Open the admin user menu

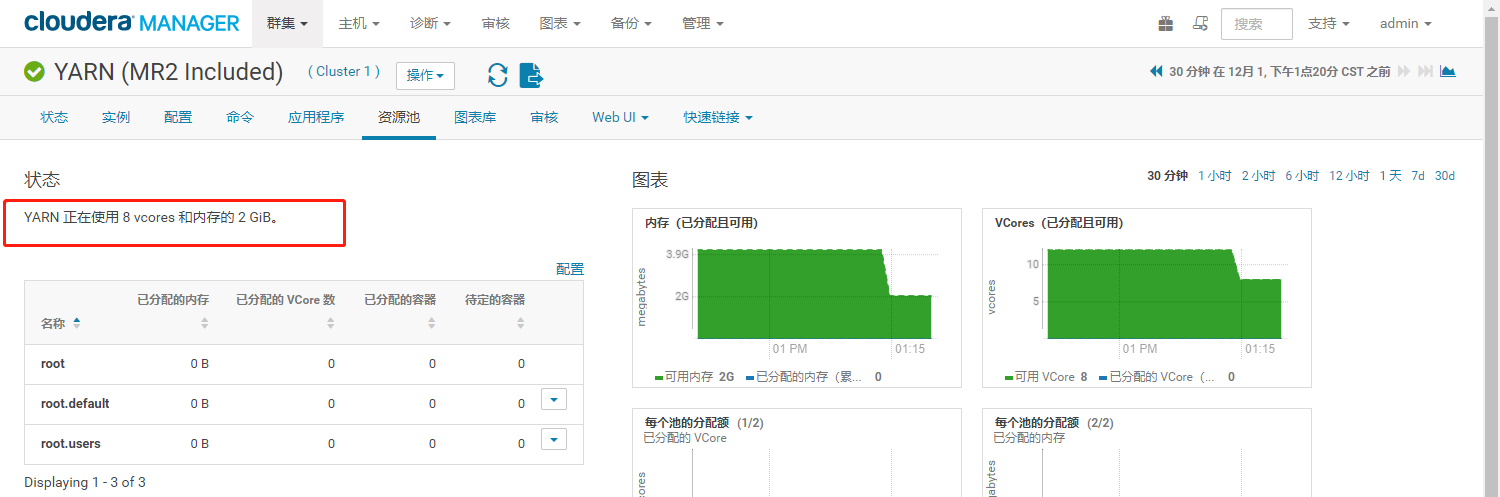click(1406, 23)
